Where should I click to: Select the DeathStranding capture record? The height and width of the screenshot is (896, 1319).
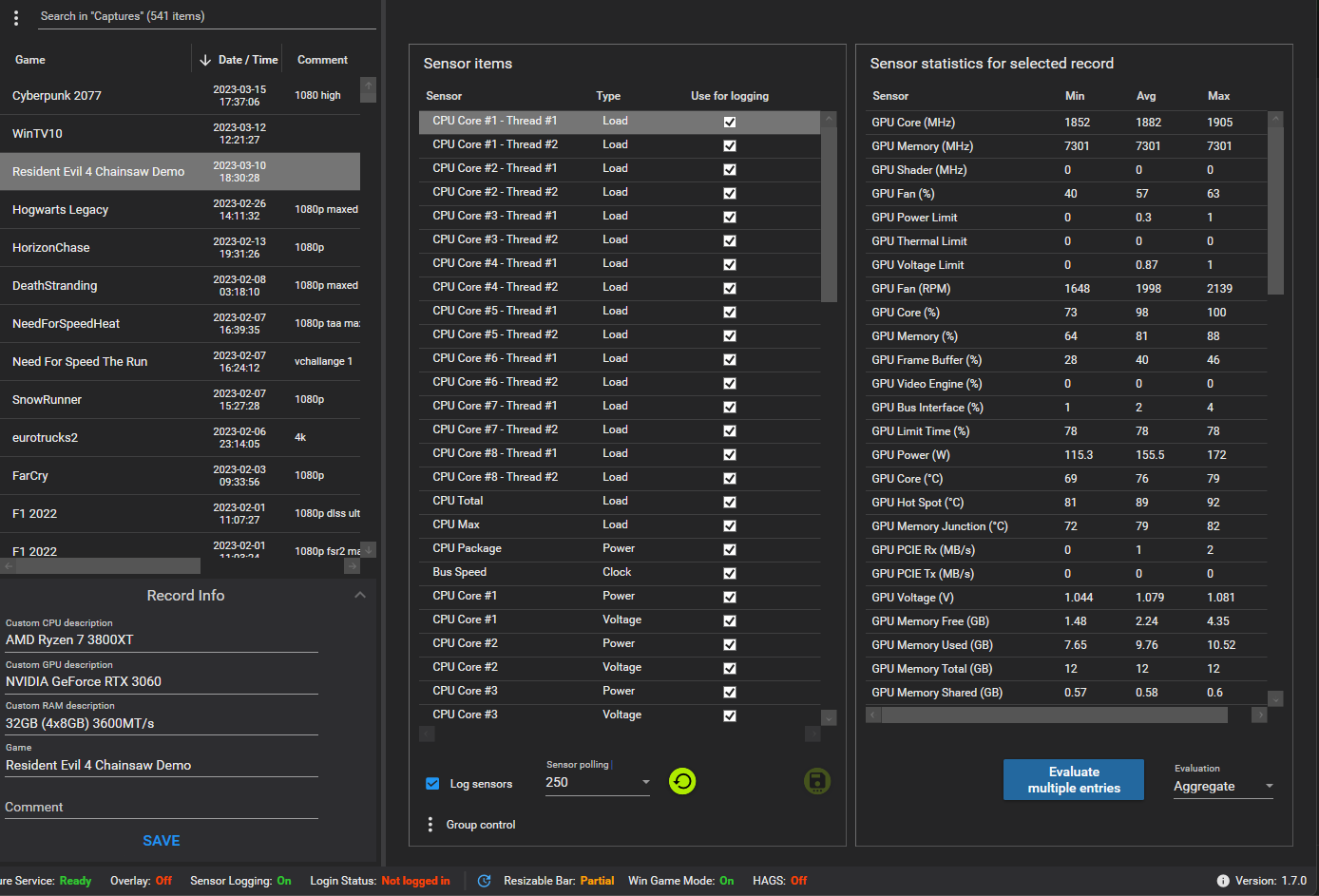coord(180,286)
